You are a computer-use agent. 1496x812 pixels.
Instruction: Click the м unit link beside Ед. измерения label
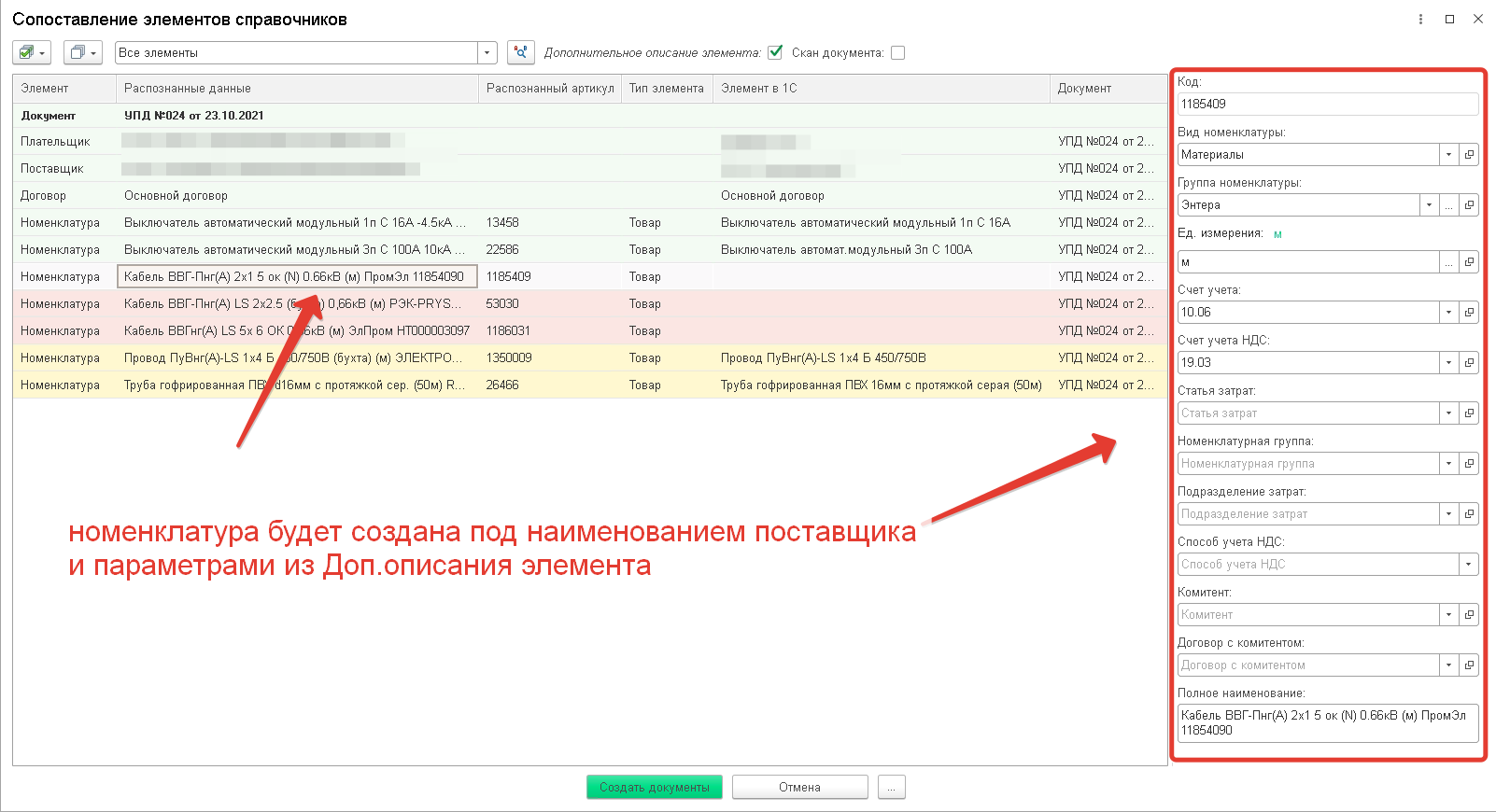[x=1277, y=234]
